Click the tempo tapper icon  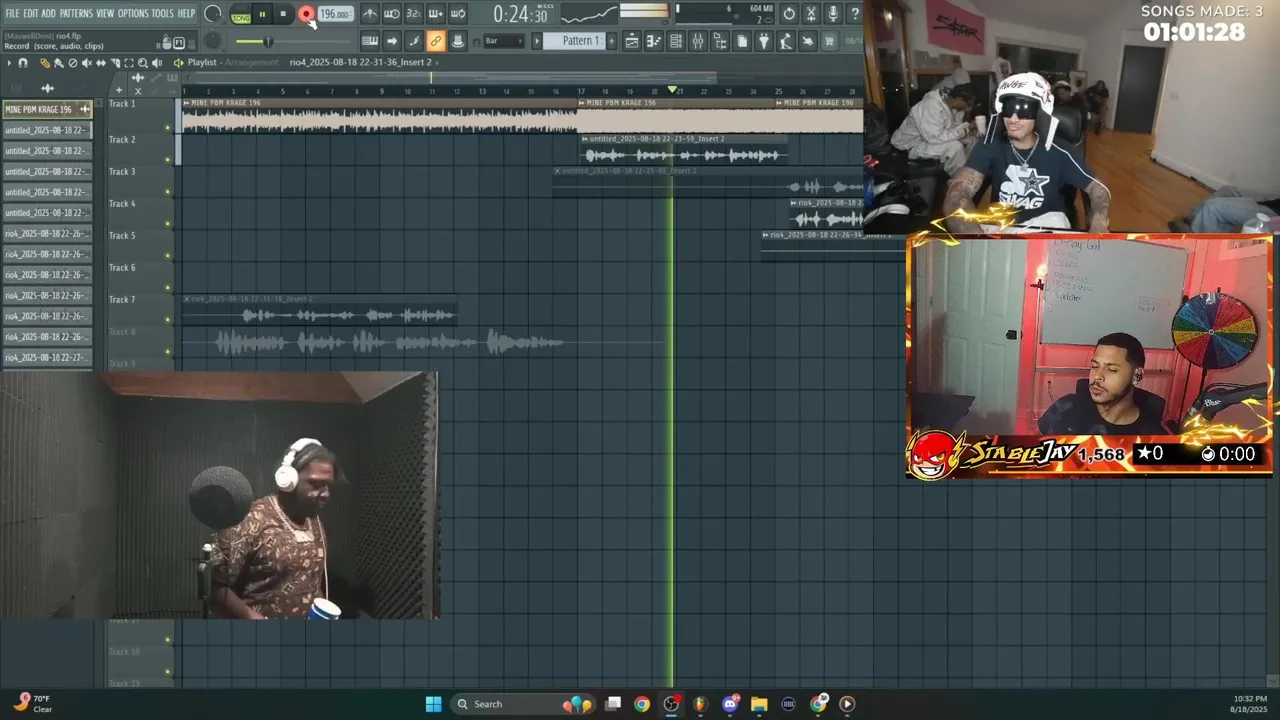(x=786, y=41)
